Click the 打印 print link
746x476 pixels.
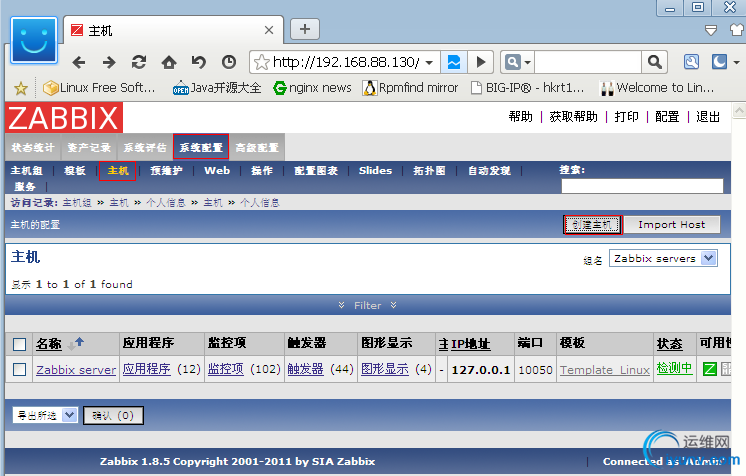626,117
